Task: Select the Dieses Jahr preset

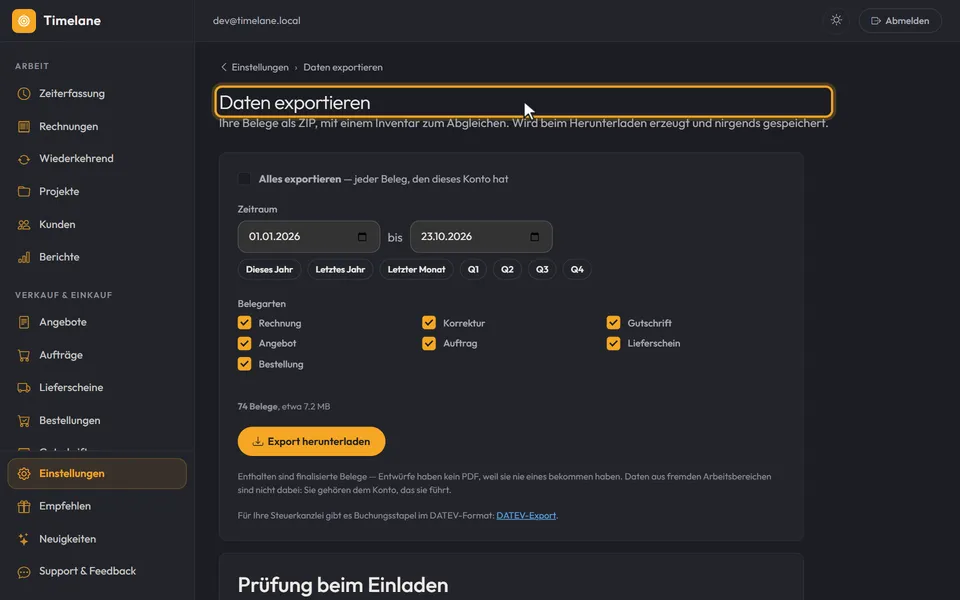Action: pyautogui.click(x=269, y=269)
